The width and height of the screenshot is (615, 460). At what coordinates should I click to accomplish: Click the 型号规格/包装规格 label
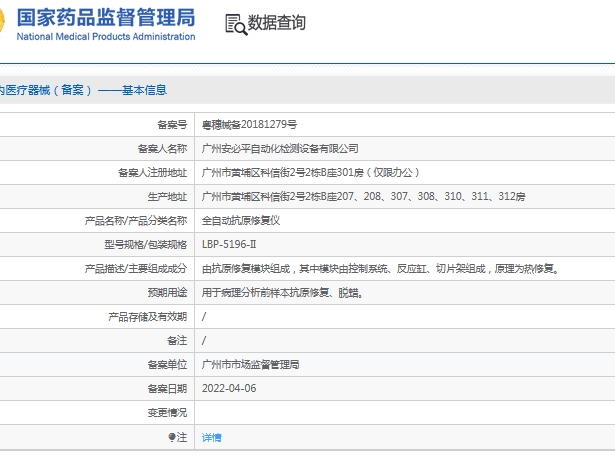146,245
